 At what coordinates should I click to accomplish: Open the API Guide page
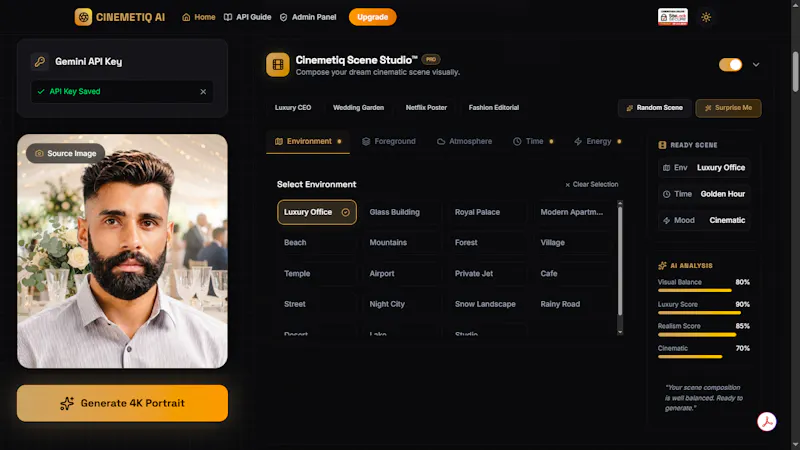(x=248, y=17)
